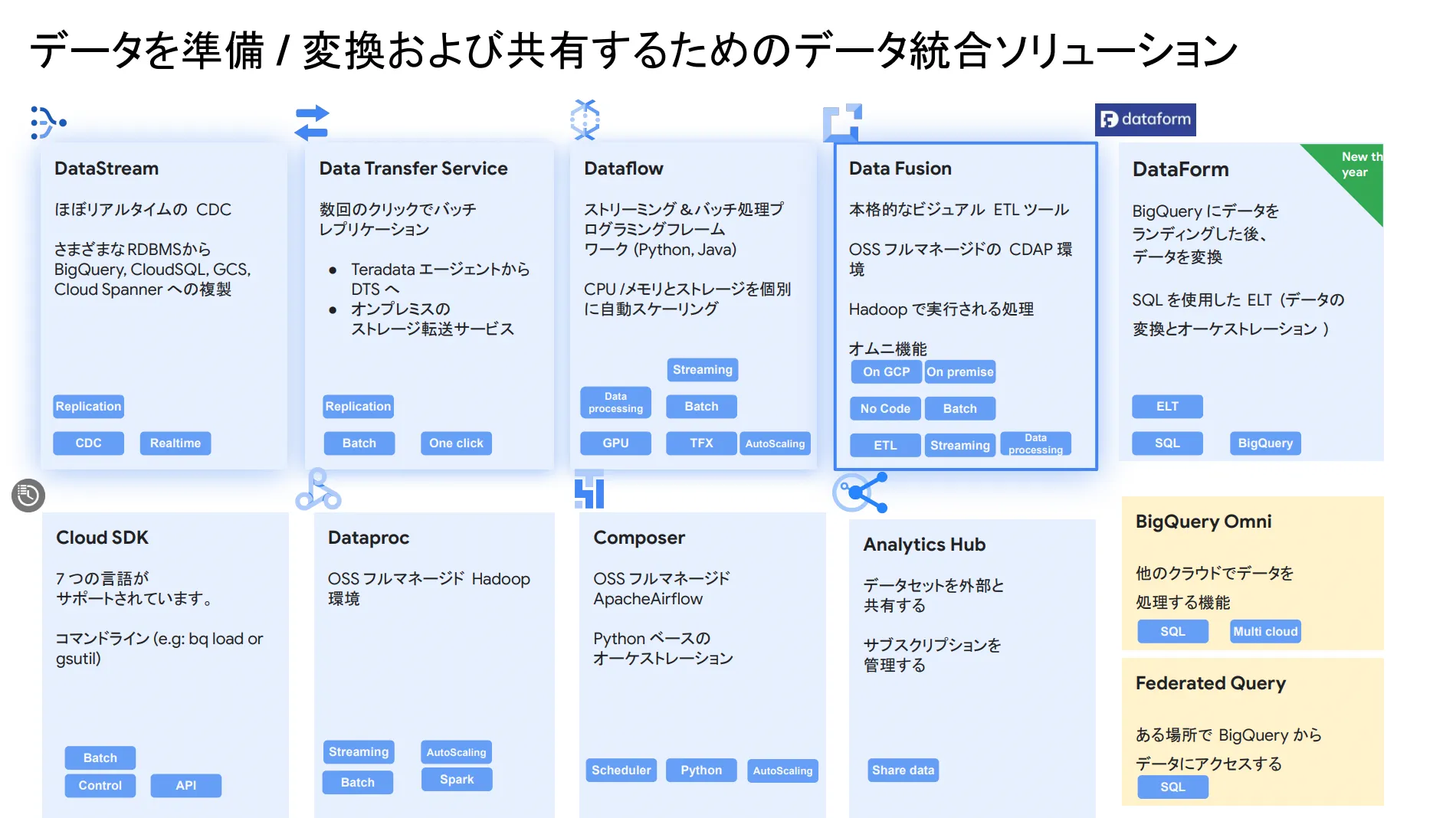The width and height of the screenshot is (1456, 818).
Task: Click the CDC tag in DataStream
Action: [88, 443]
